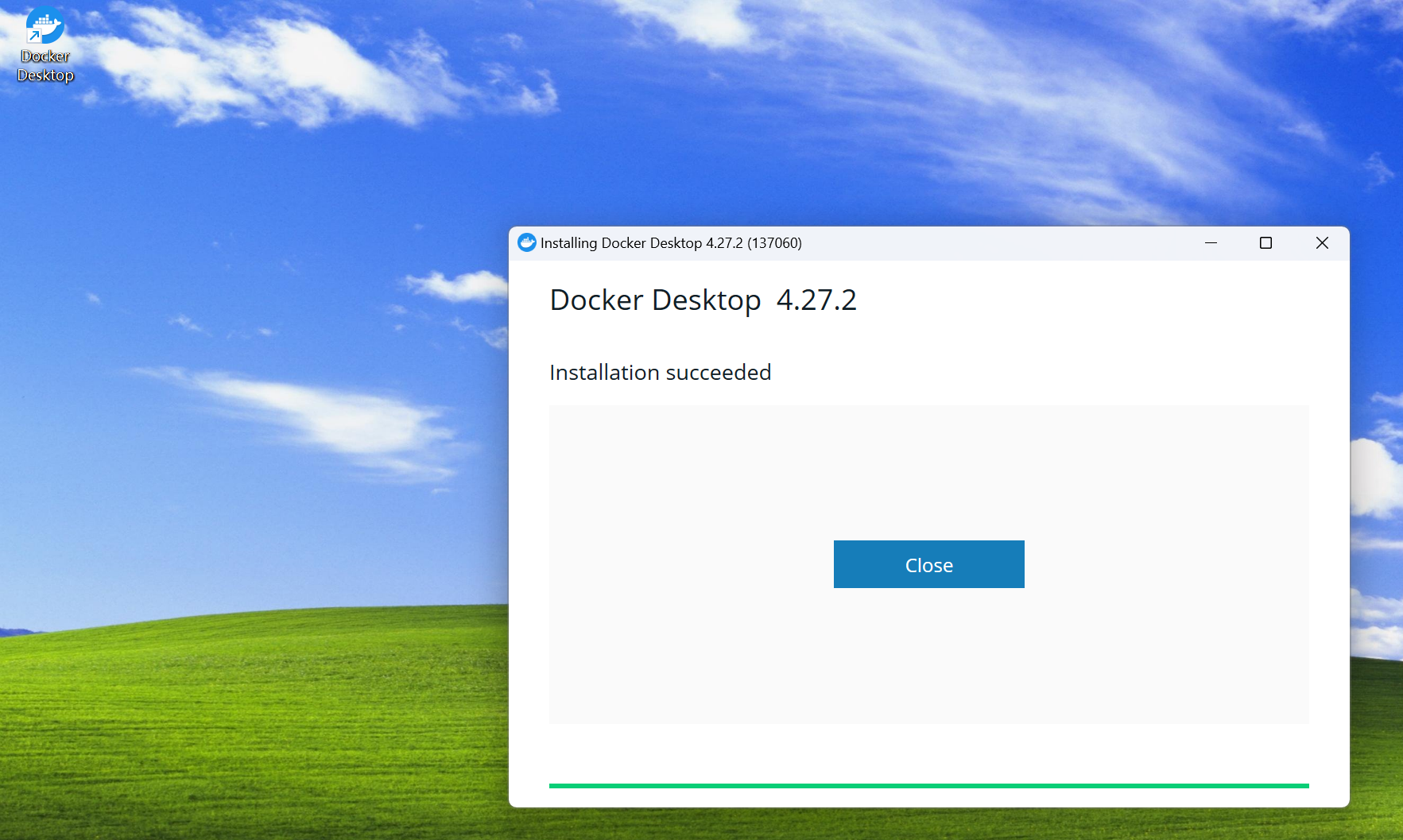Viewport: 1403px width, 840px height.
Task: Click the green installation progress bar
Action: click(x=928, y=786)
